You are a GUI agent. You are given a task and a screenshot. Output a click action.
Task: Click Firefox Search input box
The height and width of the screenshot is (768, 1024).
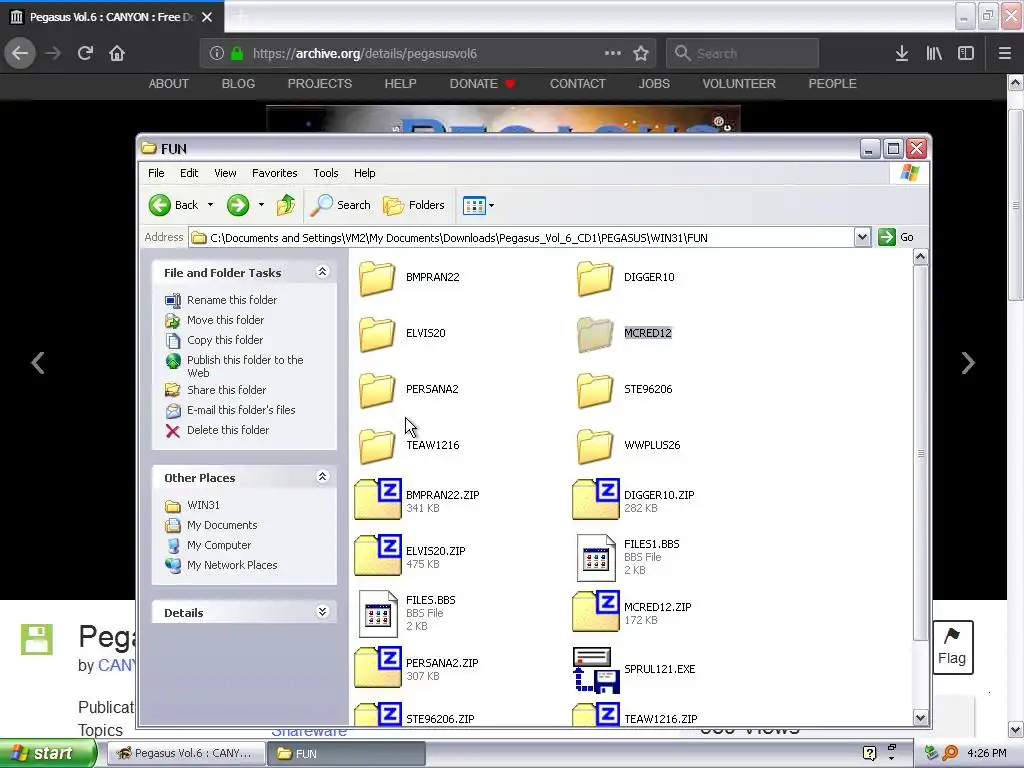tap(742, 54)
